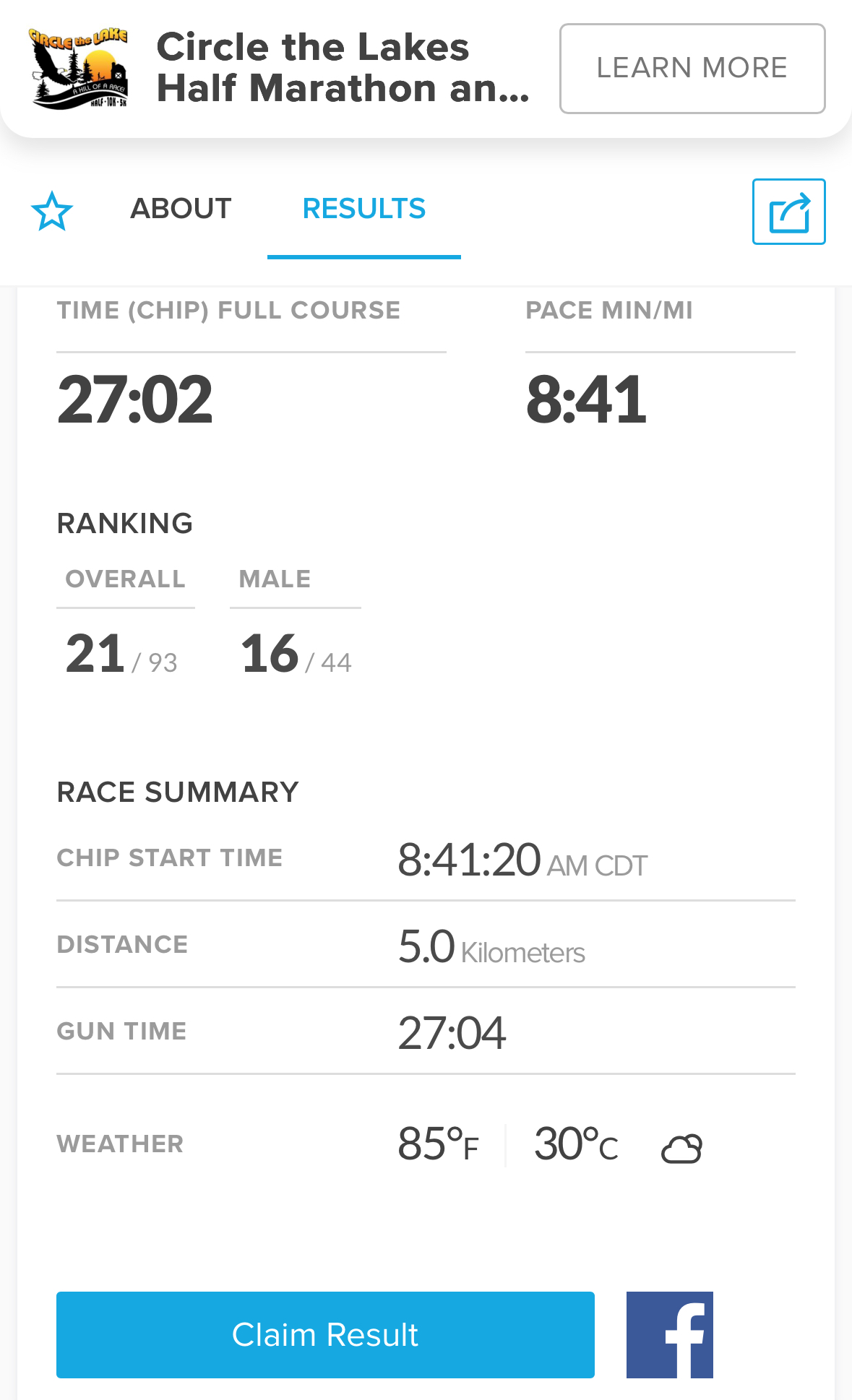
Task: Click the gun time 27:04 value
Action: 452,1033
